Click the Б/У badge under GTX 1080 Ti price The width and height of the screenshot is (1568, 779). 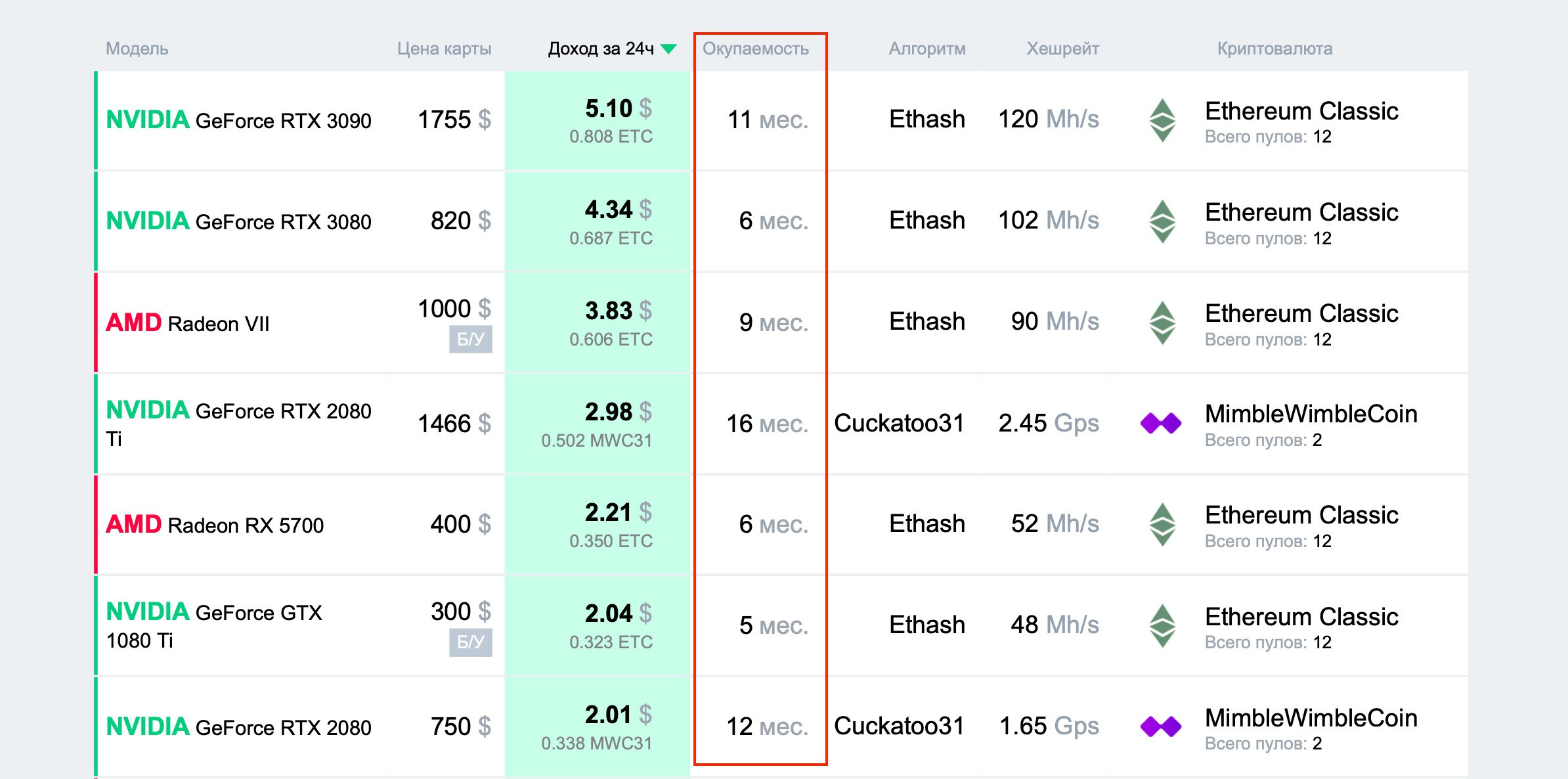tap(470, 642)
